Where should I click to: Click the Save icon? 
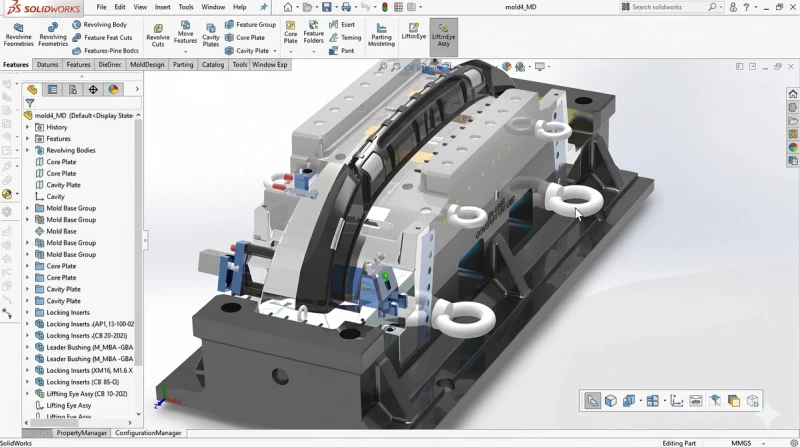click(x=327, y=7)
